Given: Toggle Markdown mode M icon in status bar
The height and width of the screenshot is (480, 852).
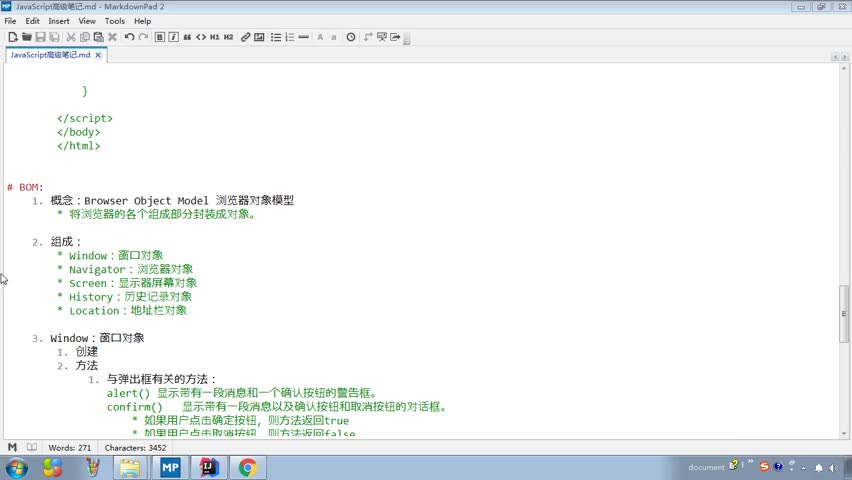Looking at the screenshot, I should coord(12,447).
